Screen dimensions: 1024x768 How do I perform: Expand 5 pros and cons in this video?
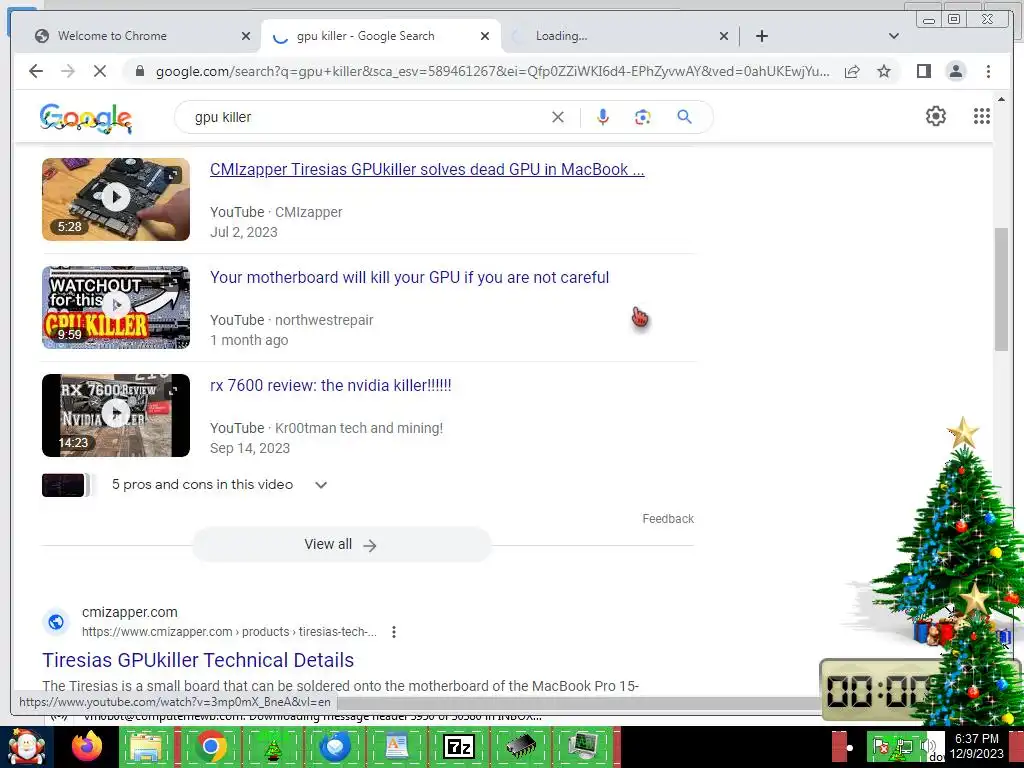coord(321,485)
